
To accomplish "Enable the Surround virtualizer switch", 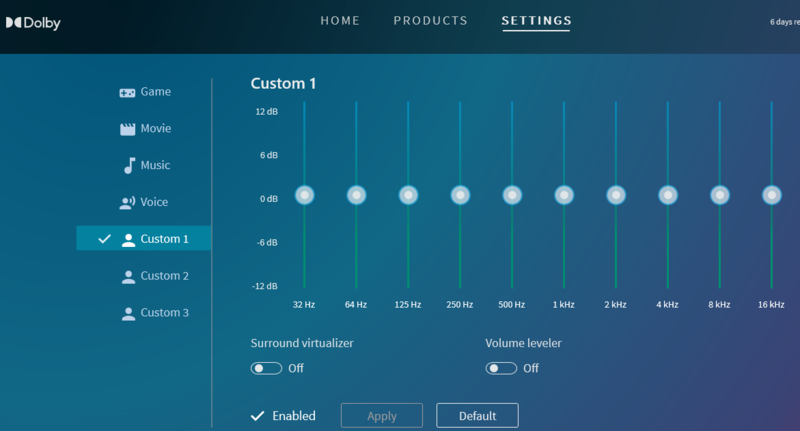I will pos(266,368).
